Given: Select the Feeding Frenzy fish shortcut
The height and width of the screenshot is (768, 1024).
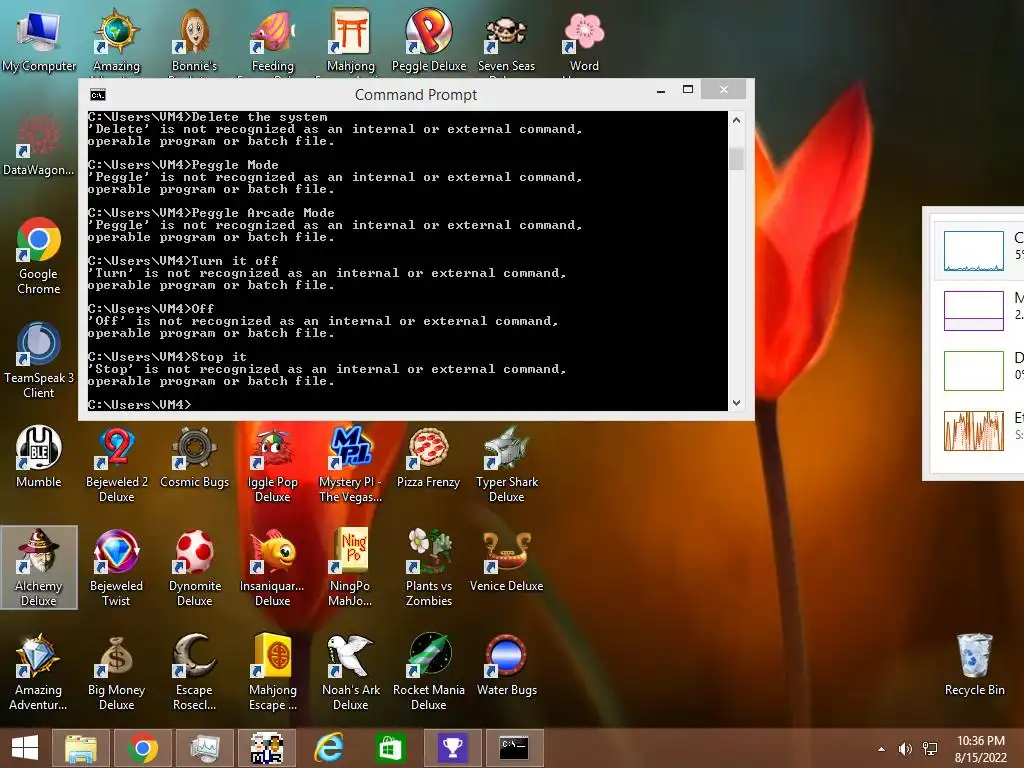Looking at the screenshot, I should coord(272,40).
